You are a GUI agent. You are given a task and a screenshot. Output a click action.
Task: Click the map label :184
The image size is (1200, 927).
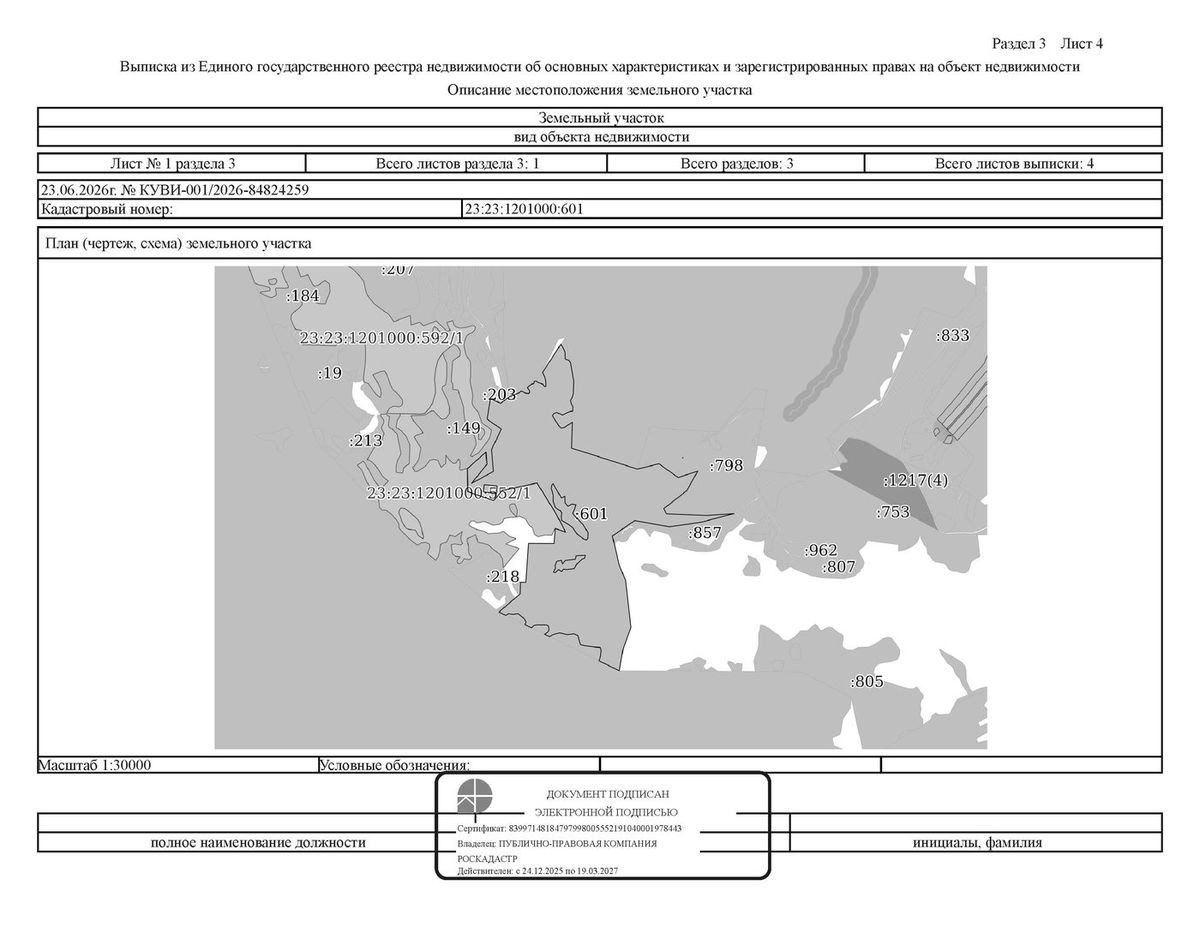point(302,296)
